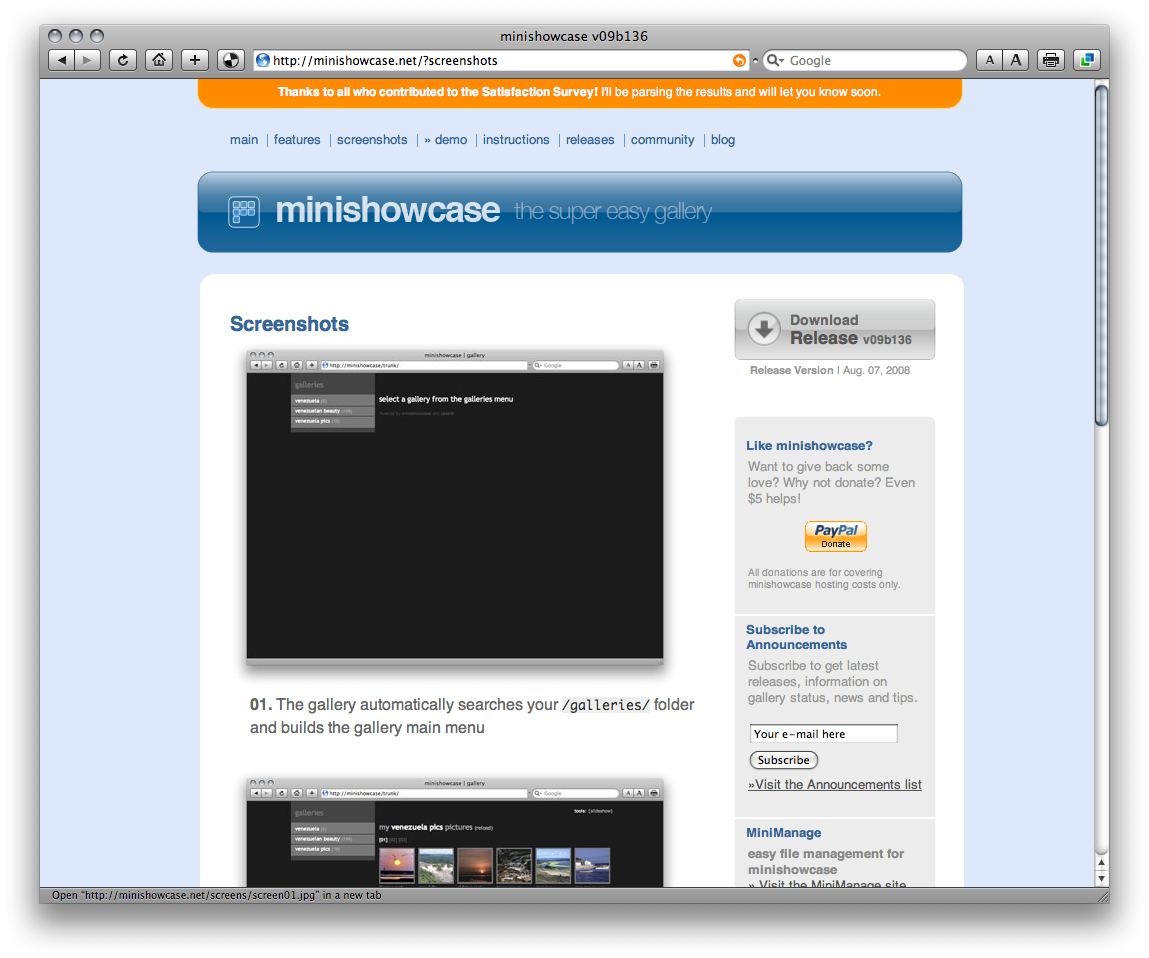Click the tabs/windows icon at toolbar end
The width and height of the screenshot is (1149, 958).
(x=1087, y=60)
